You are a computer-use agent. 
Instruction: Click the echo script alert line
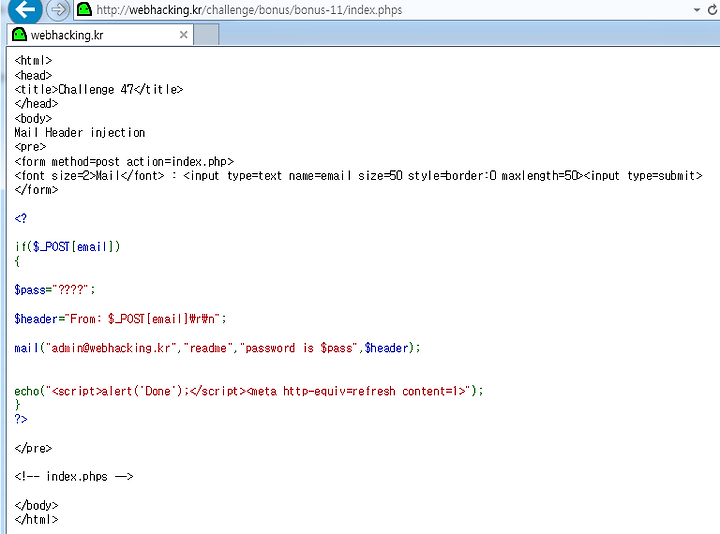pos(248,391)
